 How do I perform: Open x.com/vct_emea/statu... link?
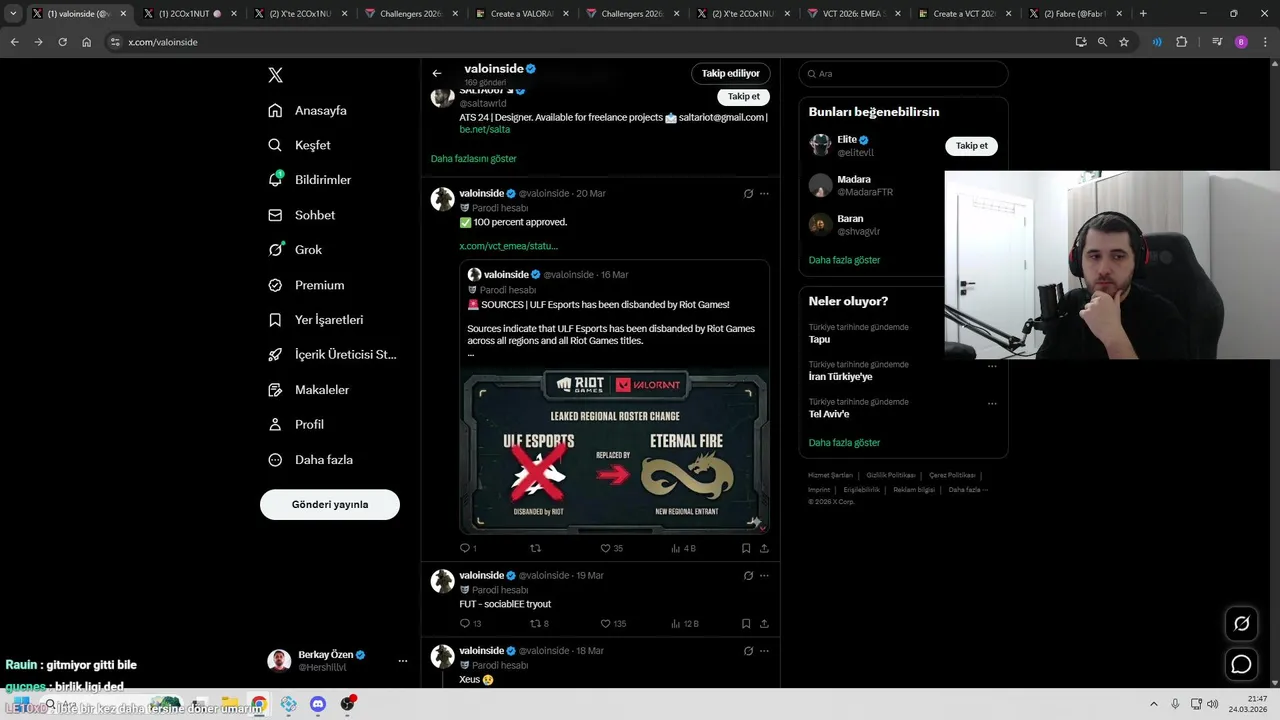tap(509, 246)
